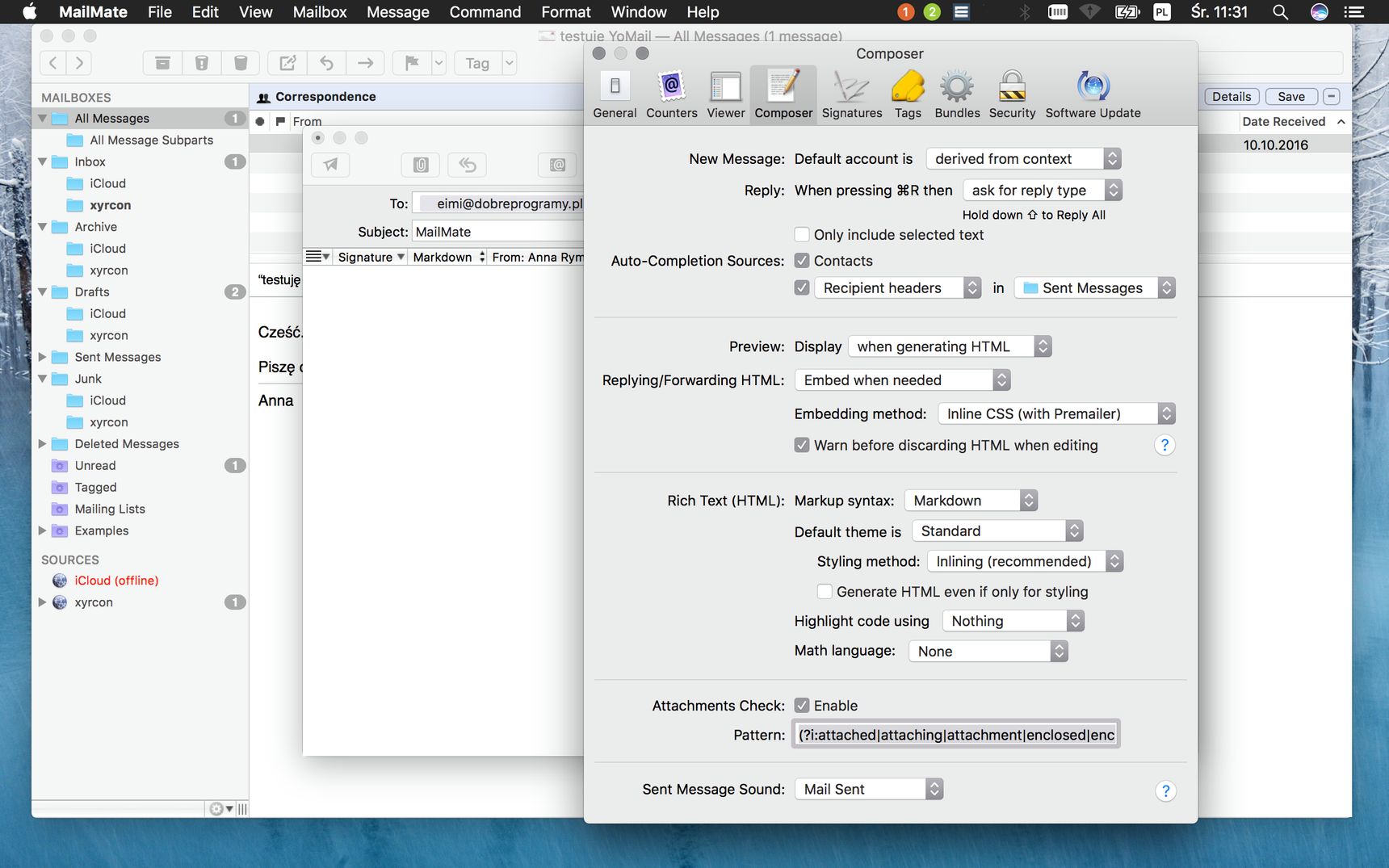Select the iCloud (offline) source

click(x=116, y=581)
